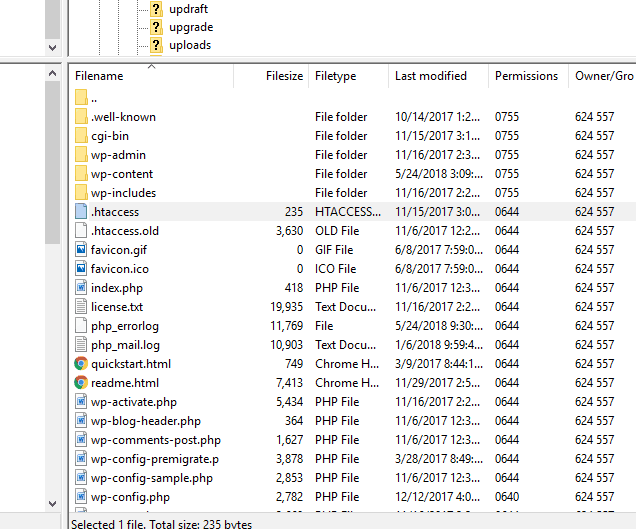The height and width of the screenshot is (529, 636).
Task: Click the parent directory folder icon
Action: (x=81, y=98)
